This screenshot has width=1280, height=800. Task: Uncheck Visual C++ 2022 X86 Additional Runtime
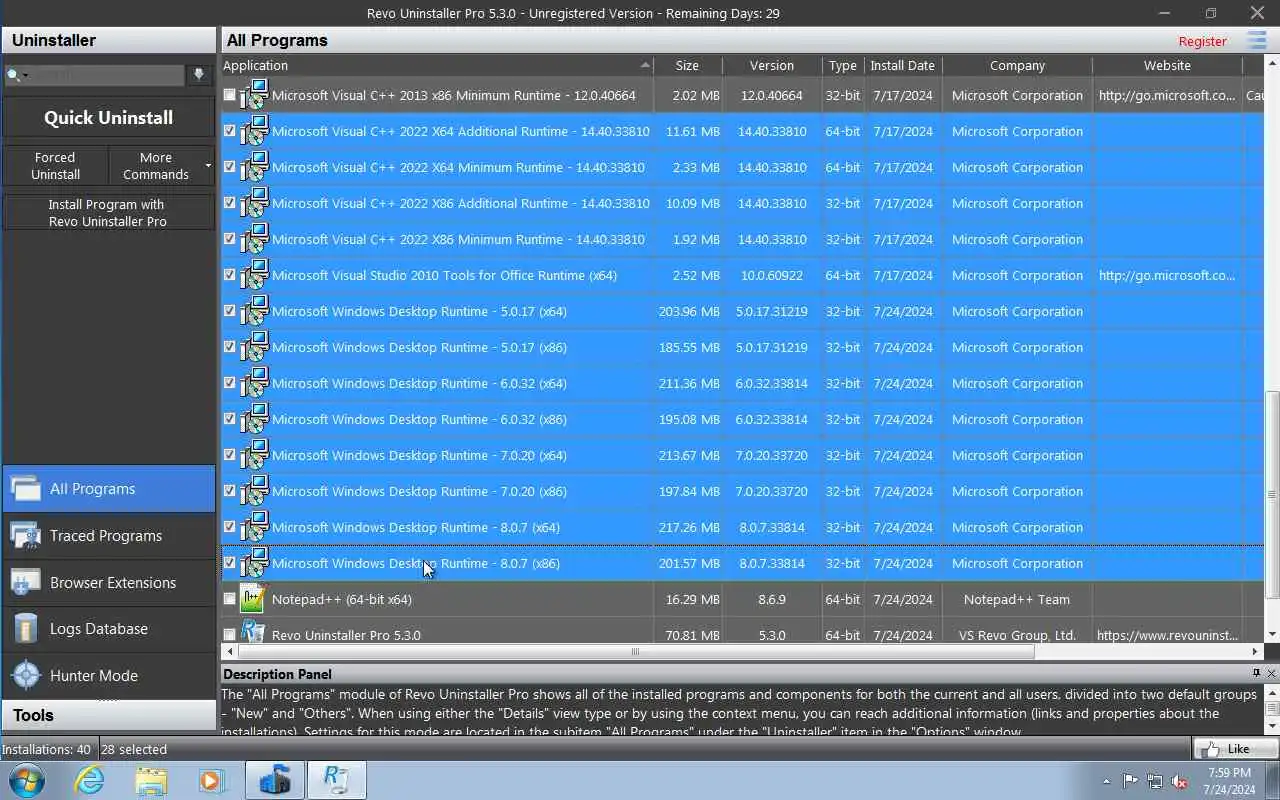pyautogui.click(x=230, y=203)
